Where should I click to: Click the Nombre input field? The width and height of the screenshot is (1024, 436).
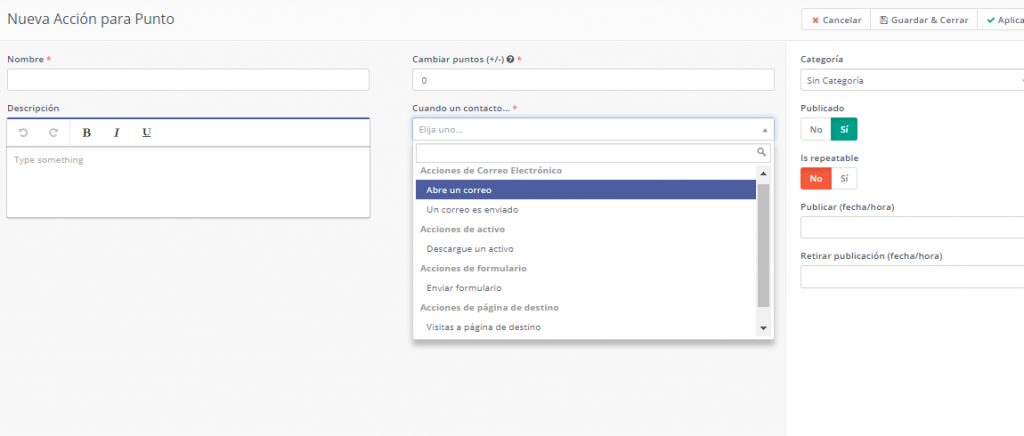[188, 80]
